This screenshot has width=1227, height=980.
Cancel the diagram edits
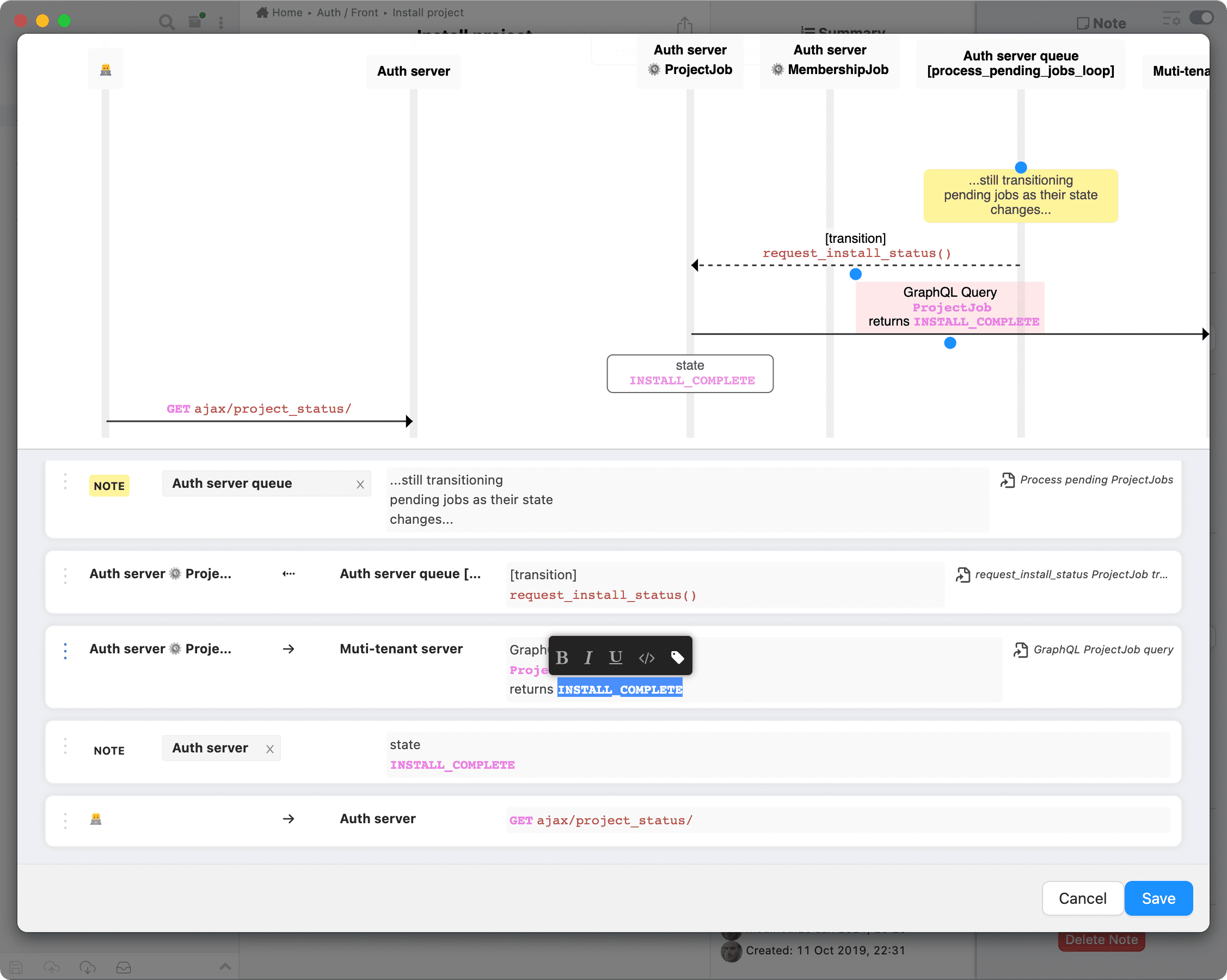[1082, 898]
